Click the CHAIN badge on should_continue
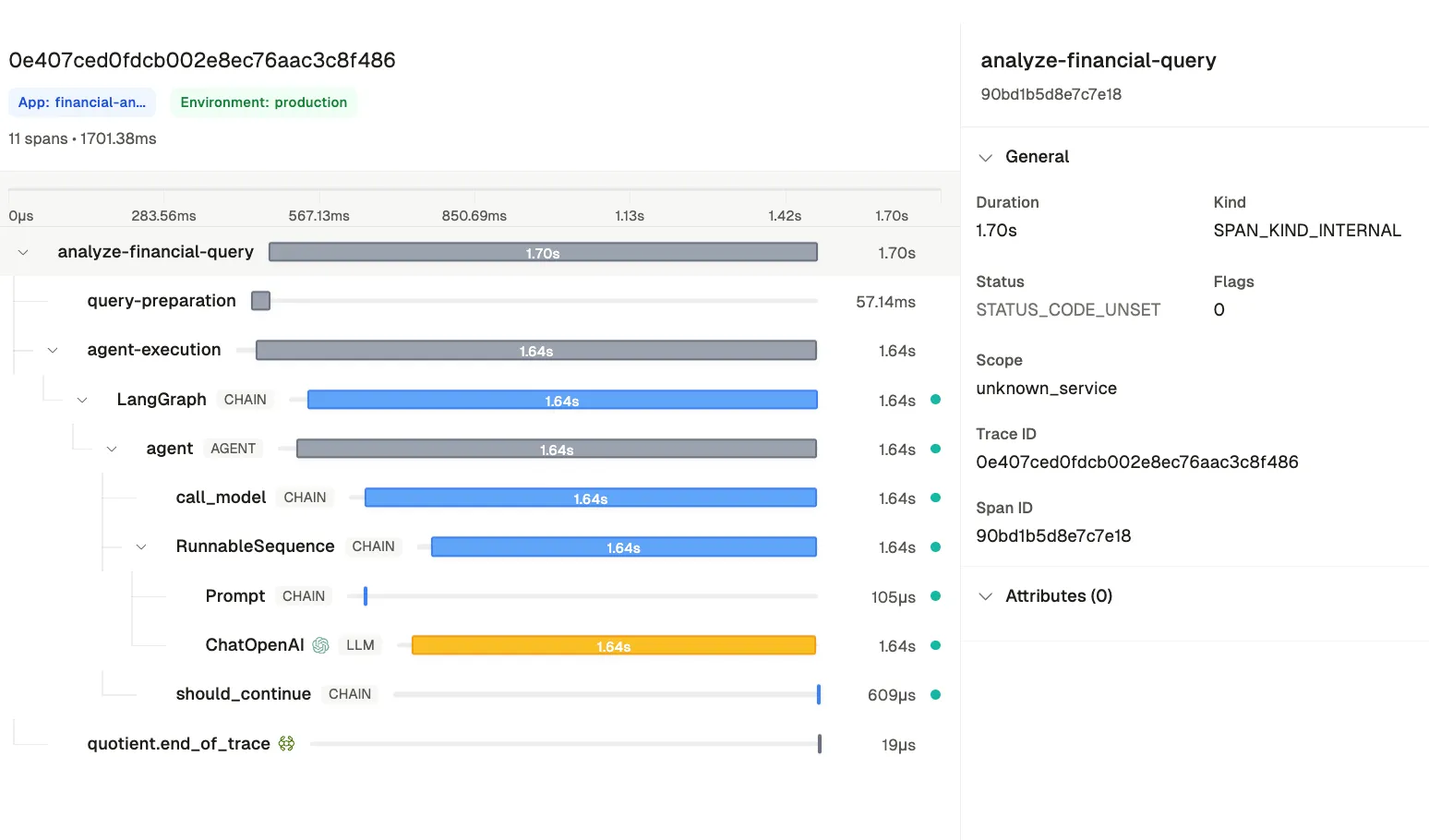Image resolution: width=1429 pixels, height=840 pixels. click(350, 694)
